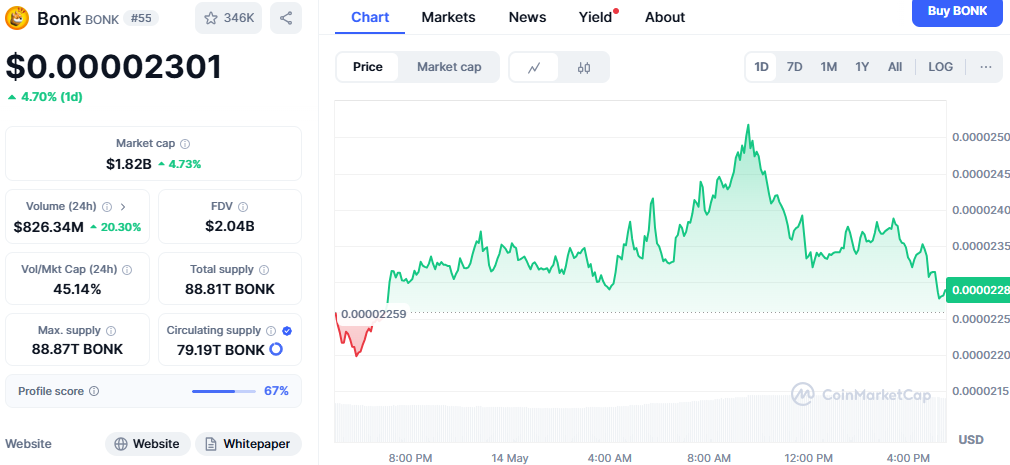This screenshot has width=1010, height=465.
Task: Set chart range to 1Y
Action: (x=862, y=67)
